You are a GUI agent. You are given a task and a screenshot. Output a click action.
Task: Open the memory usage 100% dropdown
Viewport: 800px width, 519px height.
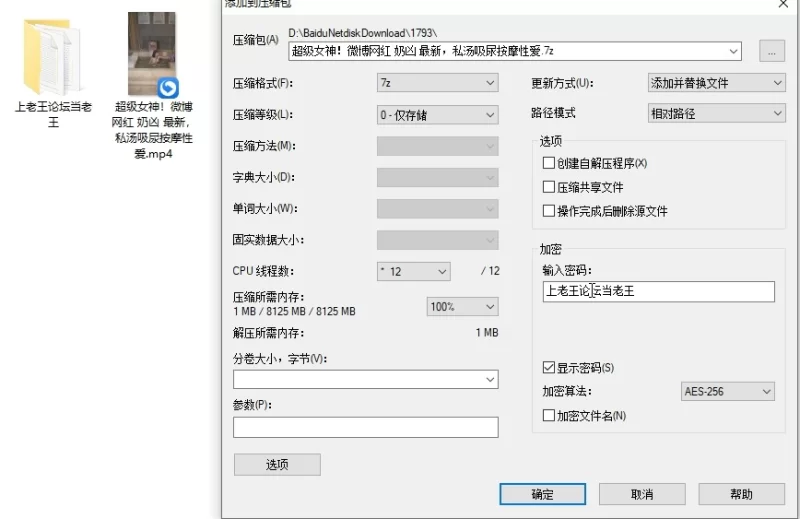[462, 307]
